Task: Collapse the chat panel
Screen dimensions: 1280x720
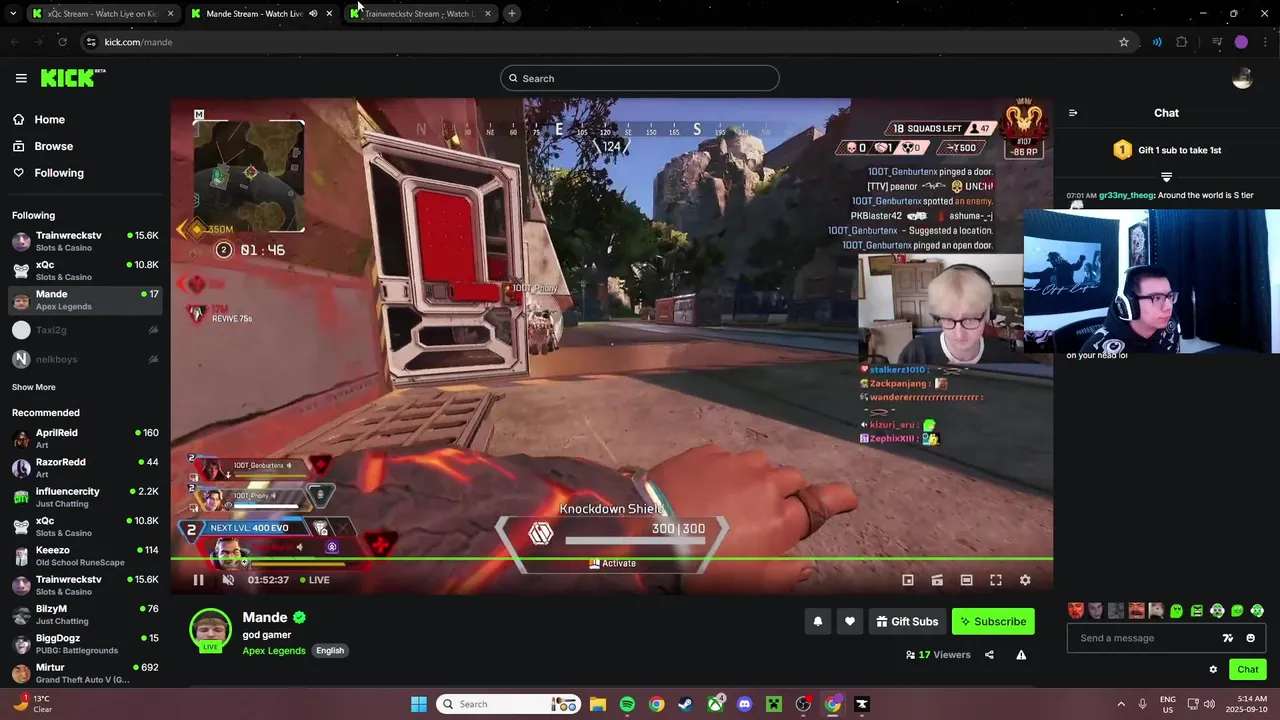Action: pos(1073,113)
